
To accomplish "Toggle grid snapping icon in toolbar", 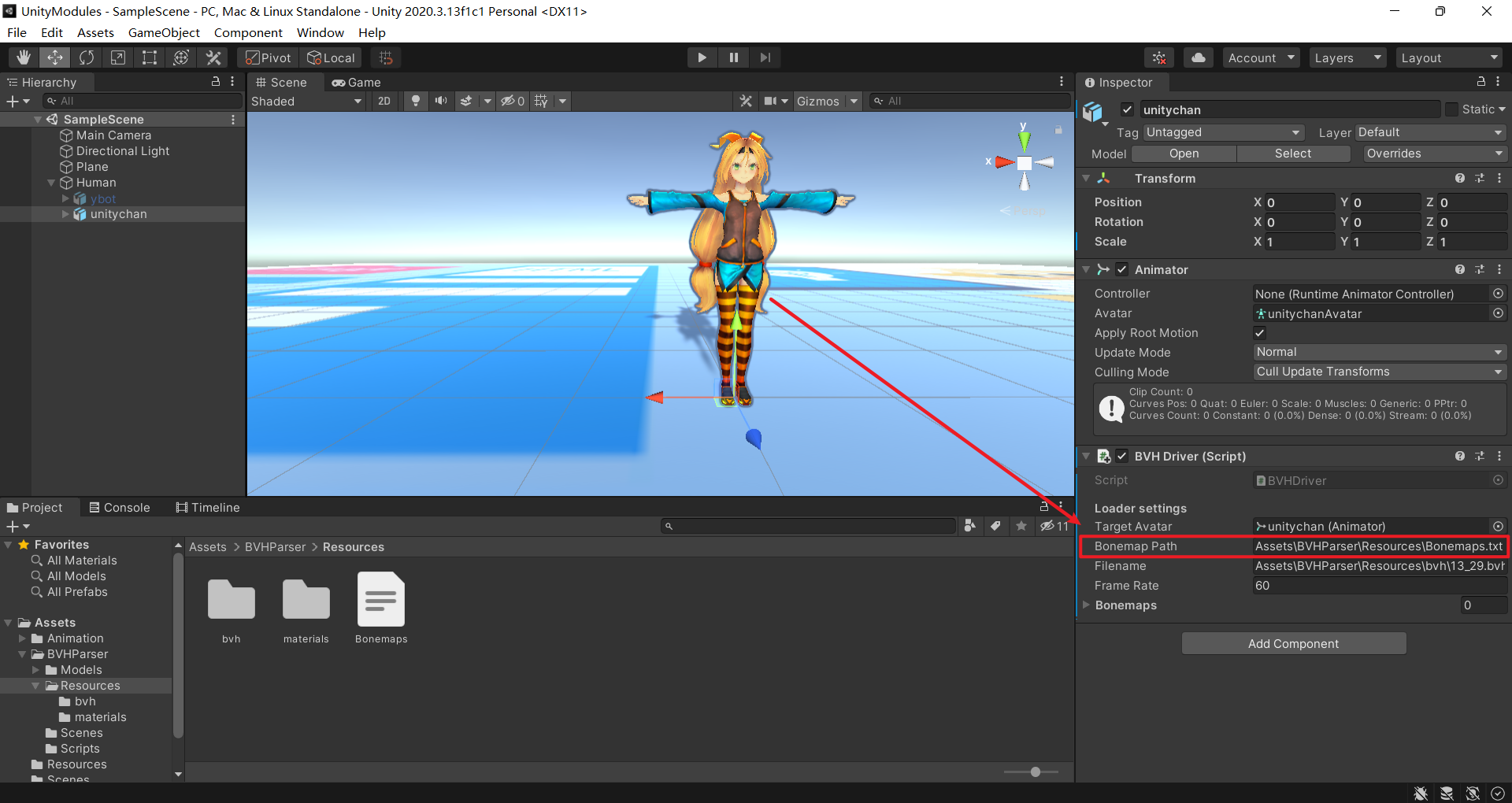I will coord(386,57).
